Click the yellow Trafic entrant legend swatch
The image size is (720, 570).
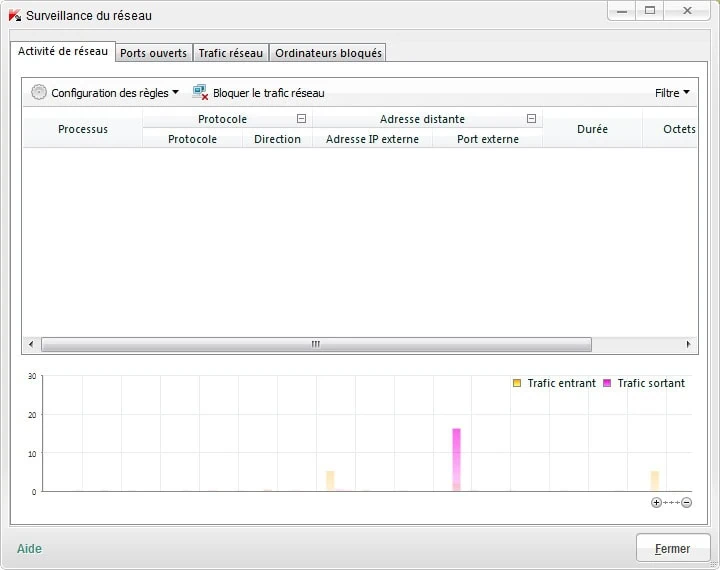[x=517, y=383]
